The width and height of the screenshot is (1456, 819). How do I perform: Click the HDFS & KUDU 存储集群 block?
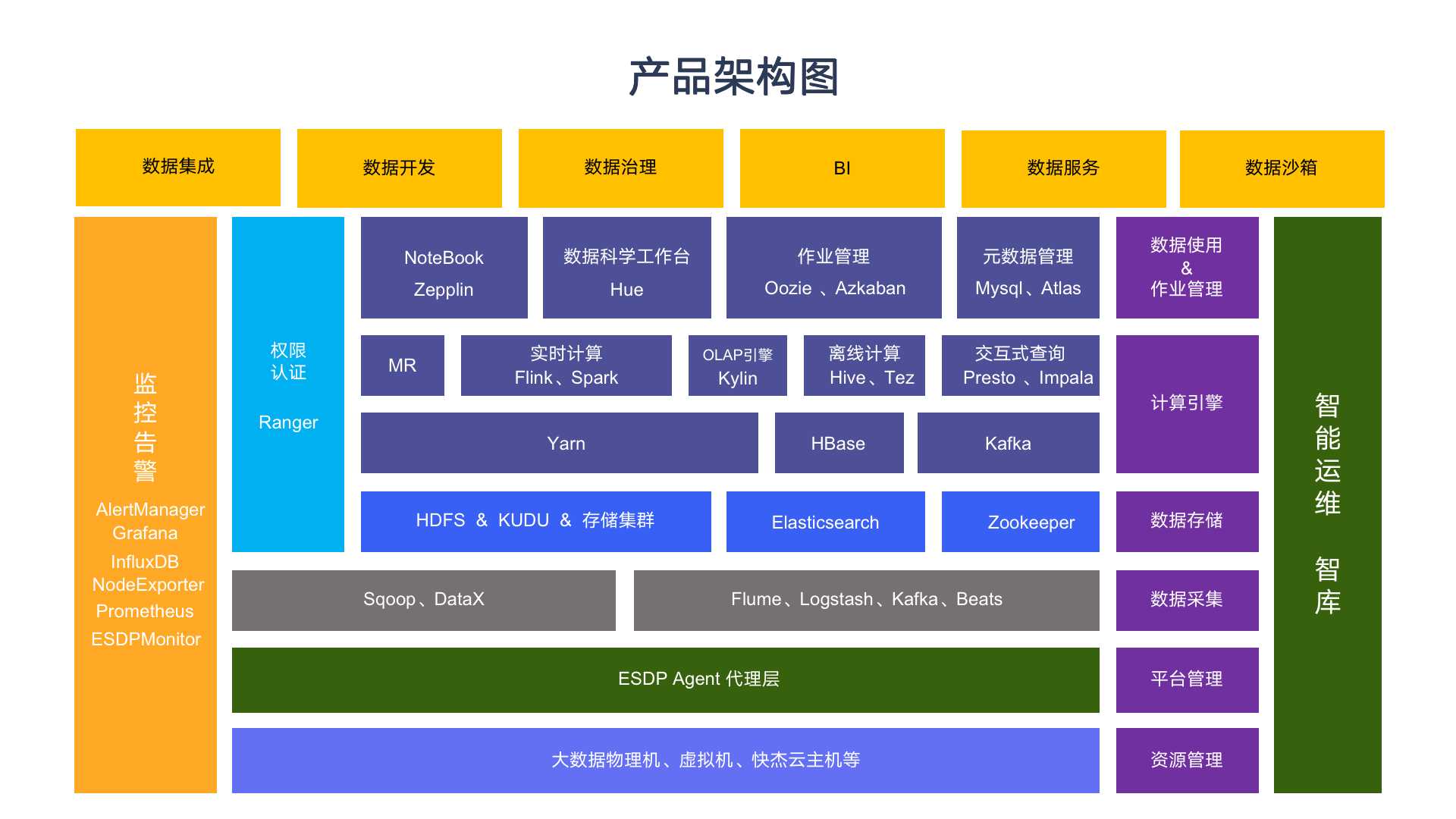coord(536,521)
